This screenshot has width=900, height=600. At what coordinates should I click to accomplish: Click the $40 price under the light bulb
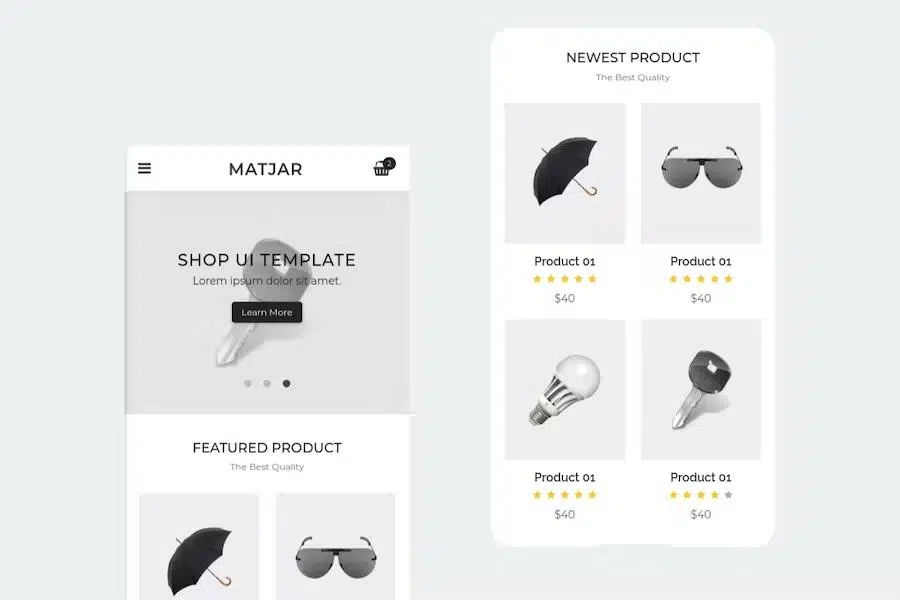click(x=565, y=514)
